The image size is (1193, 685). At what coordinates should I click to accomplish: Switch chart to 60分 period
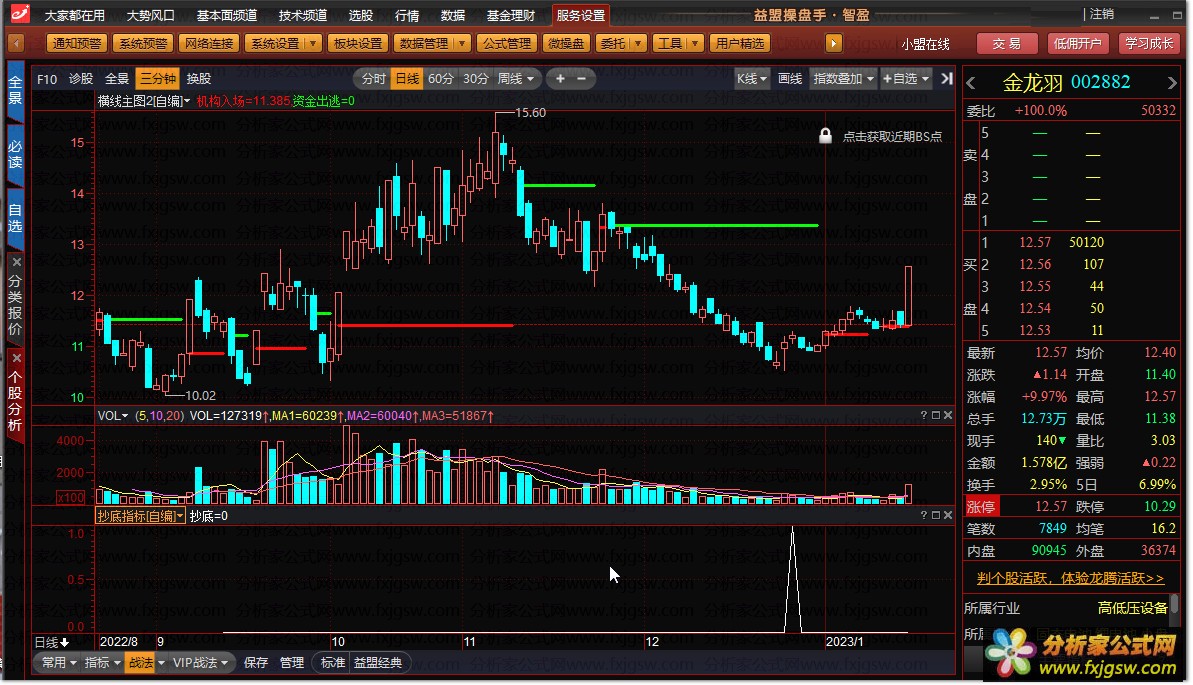tap(441, 78)
